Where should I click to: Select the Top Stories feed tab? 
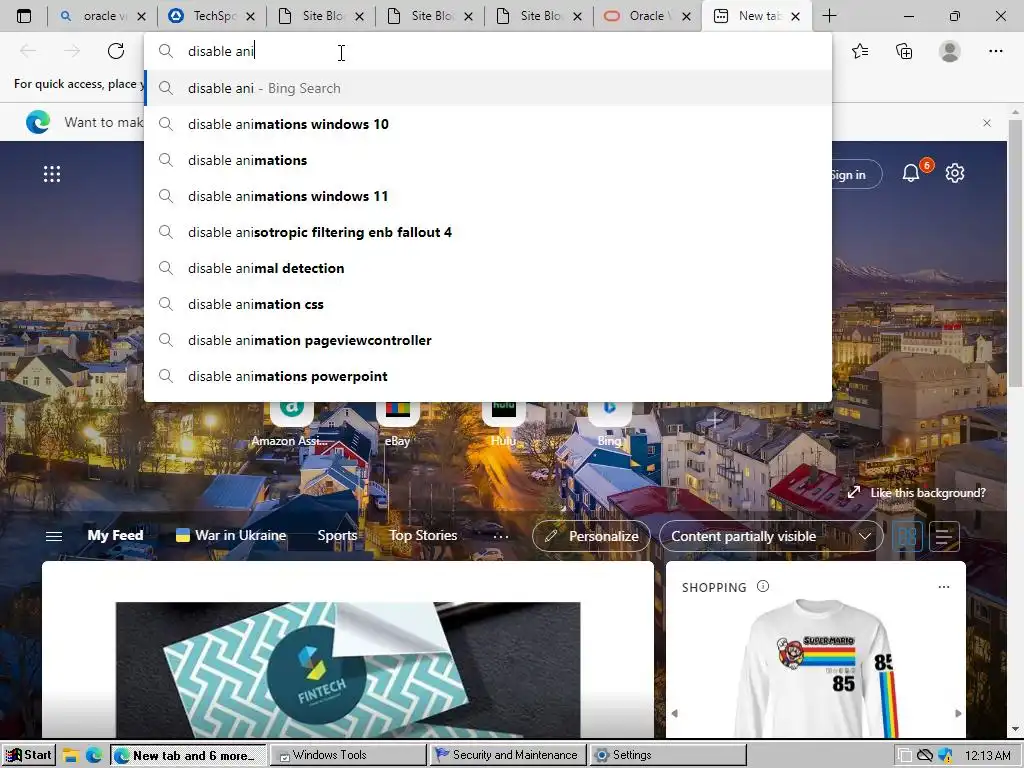click(x=423, y=536)
